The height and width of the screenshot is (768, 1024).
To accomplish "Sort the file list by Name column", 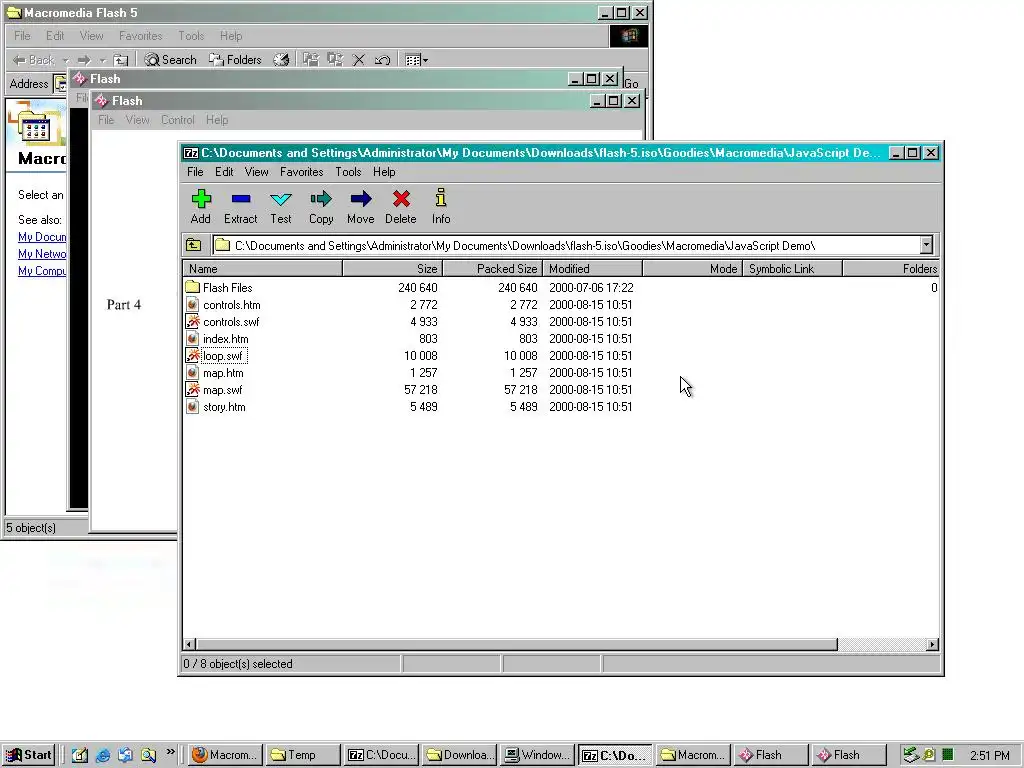I will click(x=263, y=268).
